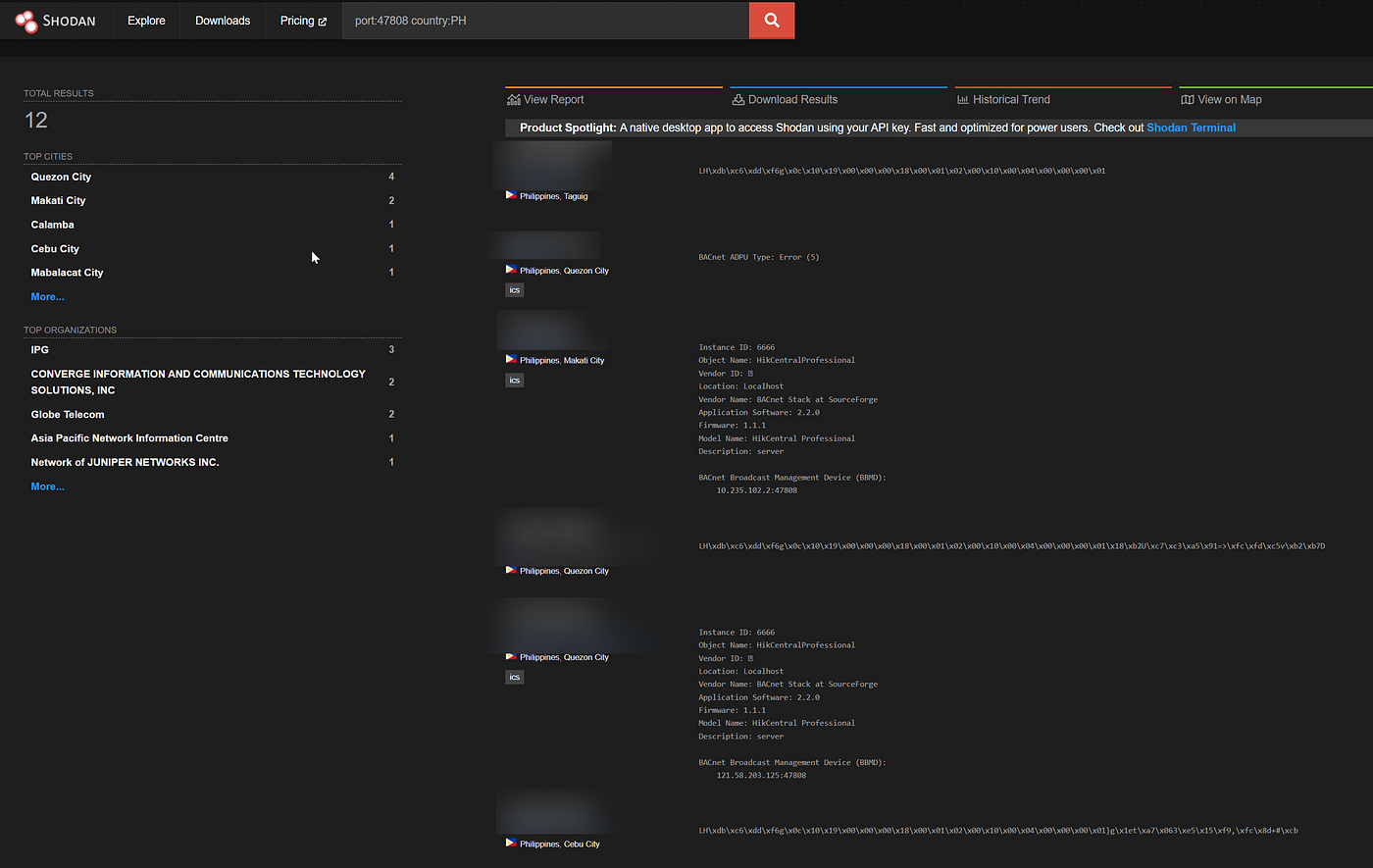
Task: Click the total results count 12
Action: pos(35,120)
